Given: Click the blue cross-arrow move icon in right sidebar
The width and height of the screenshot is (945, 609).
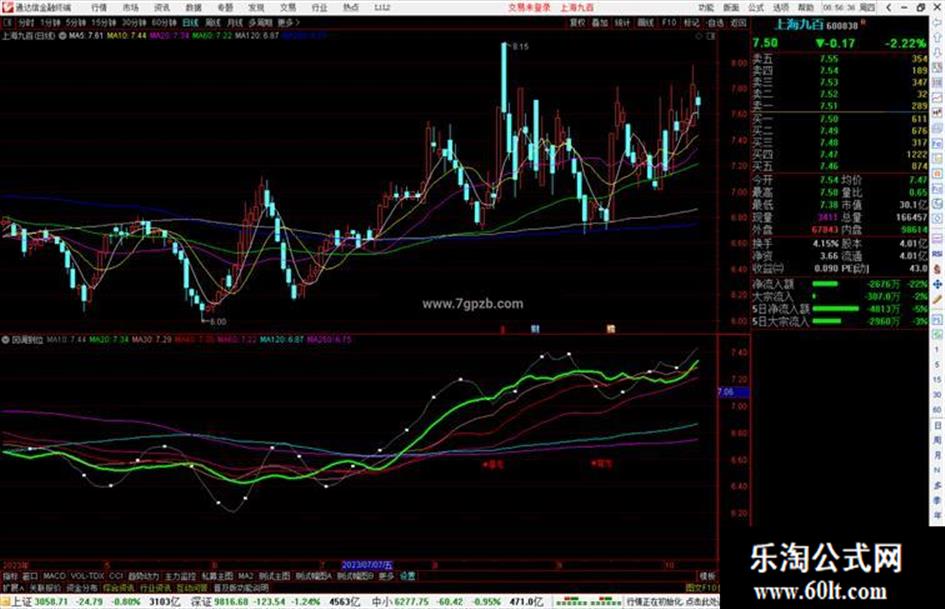Looking at the screenshot, I should click(938, 284).
